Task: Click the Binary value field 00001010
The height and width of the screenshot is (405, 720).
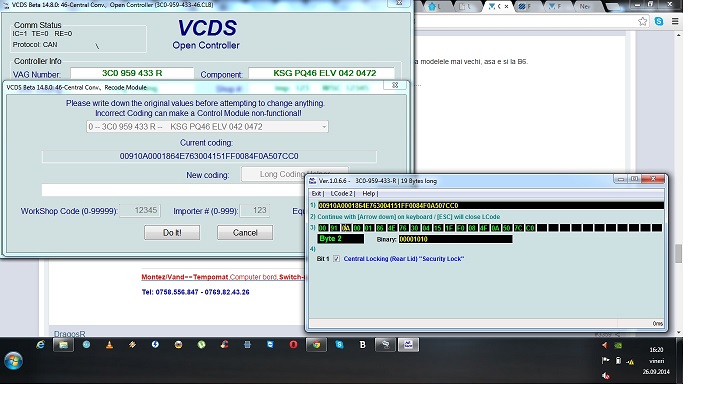Action: [x=455, y=239]
